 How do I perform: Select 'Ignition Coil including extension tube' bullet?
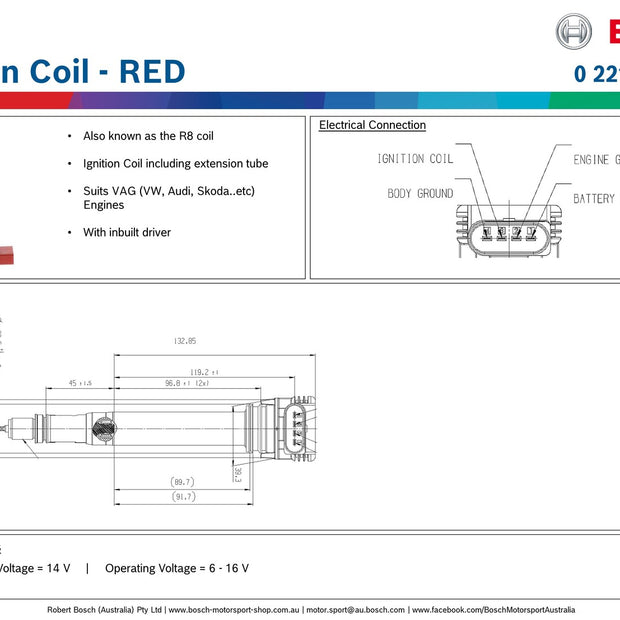tap(176, 164)
